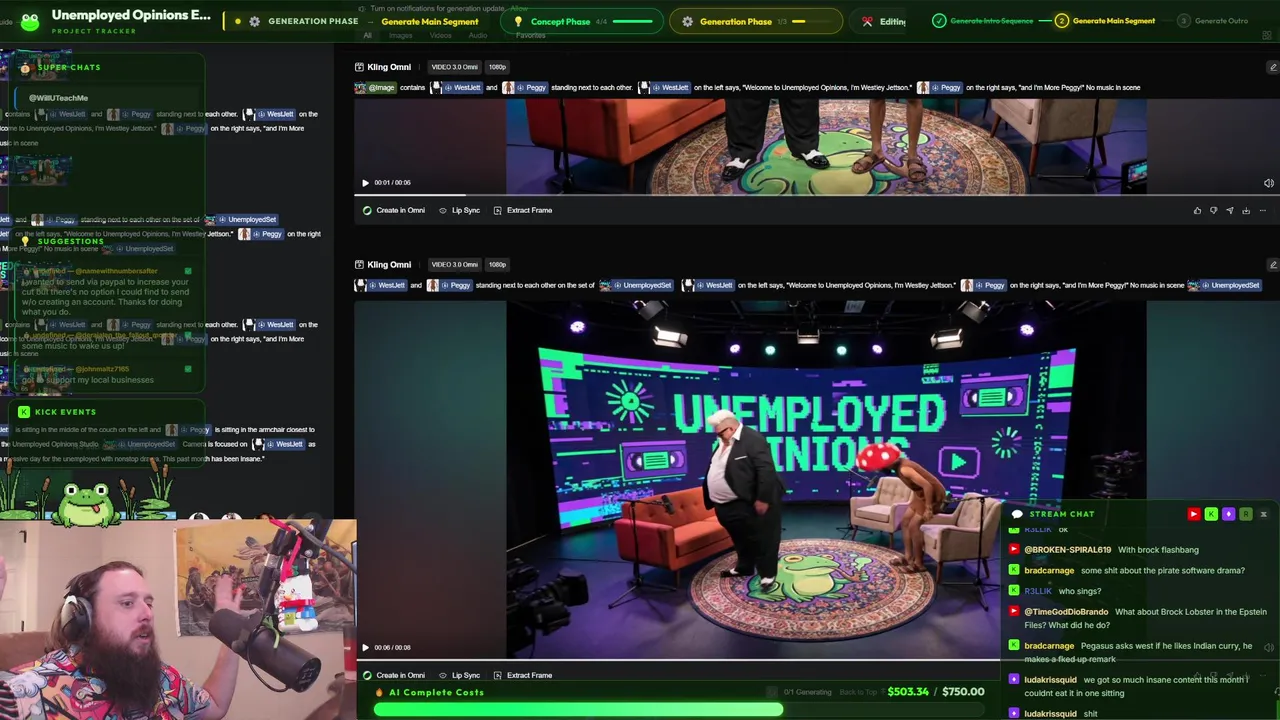The height and width of the screenshot is (720, 1280).
Task: Click the green checkmark on Intro Sequence step
Action: coord(938,21)
